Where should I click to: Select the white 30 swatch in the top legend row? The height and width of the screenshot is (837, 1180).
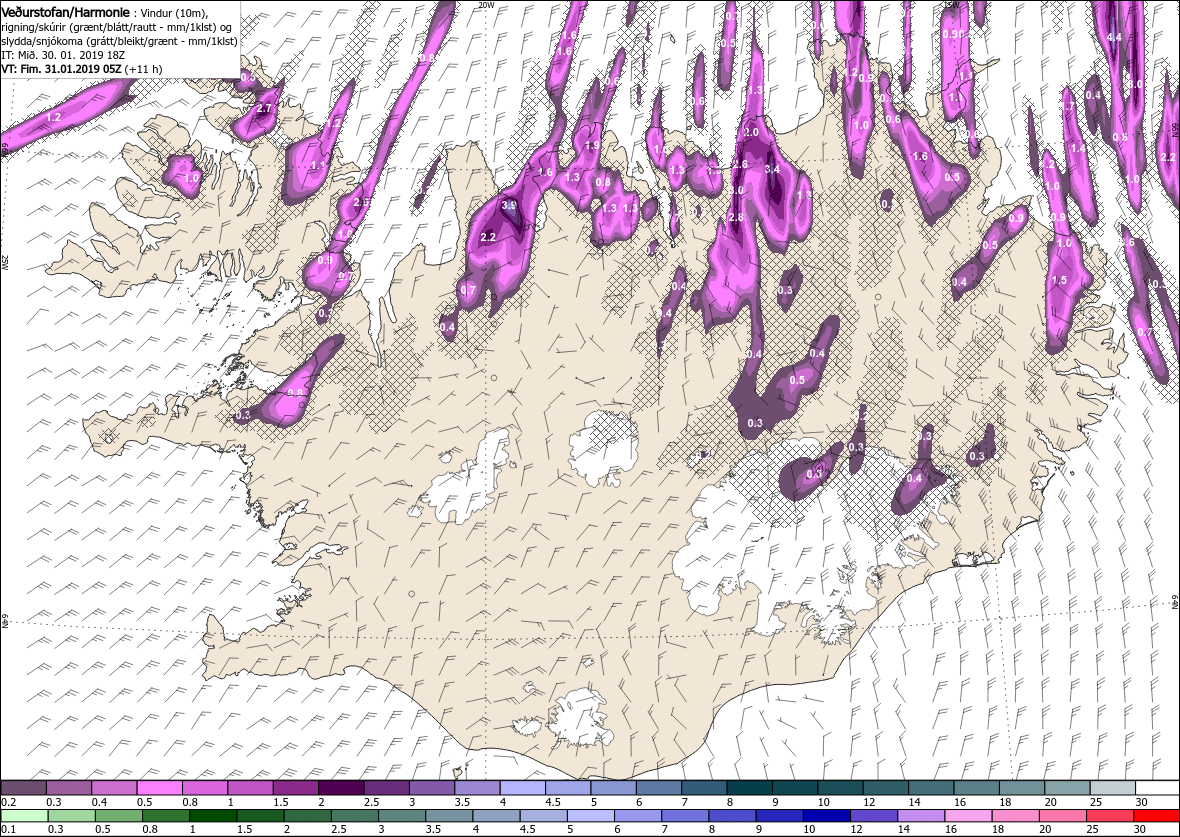point(1157,787)
